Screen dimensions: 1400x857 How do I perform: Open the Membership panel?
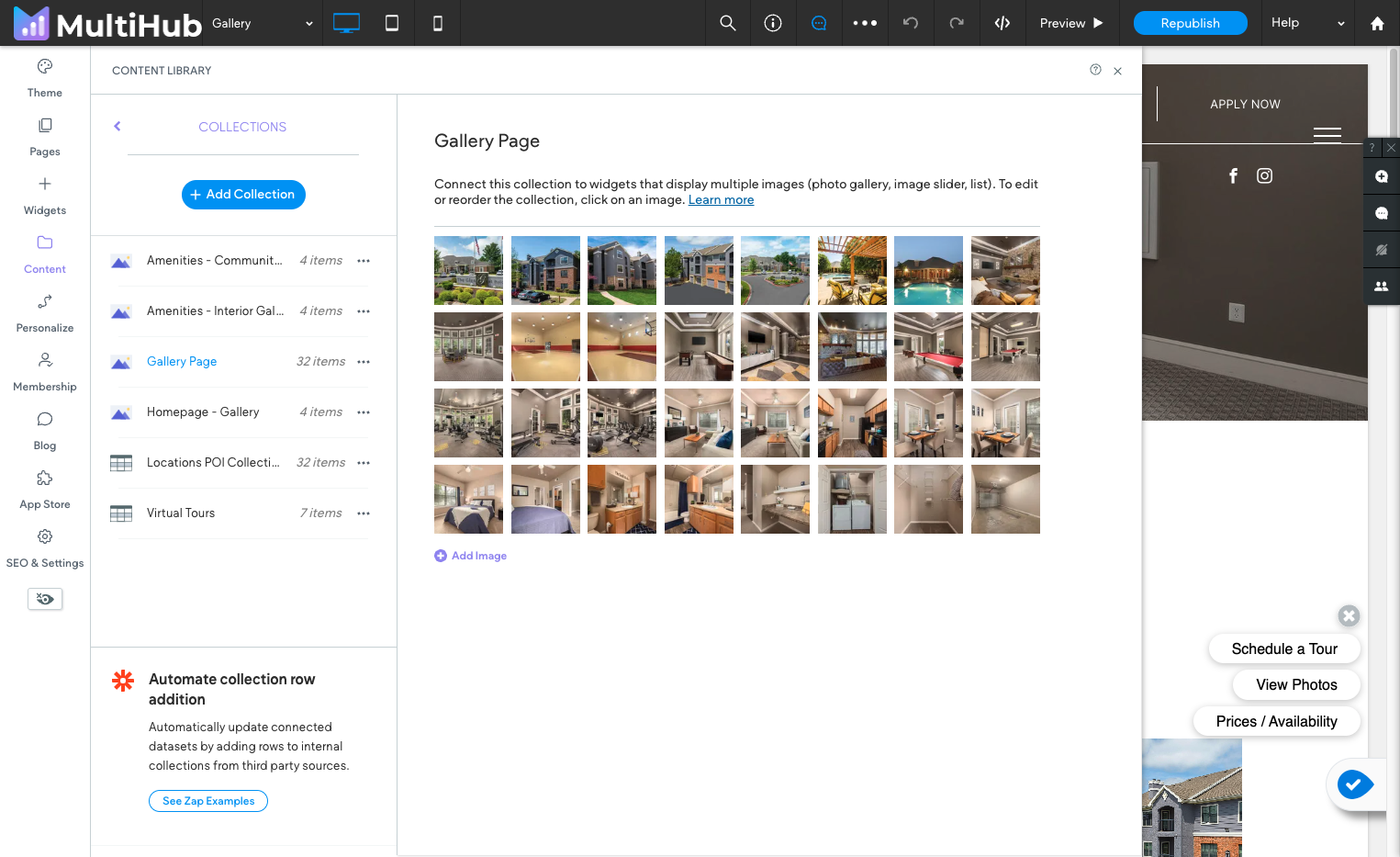tap(45, 372)
